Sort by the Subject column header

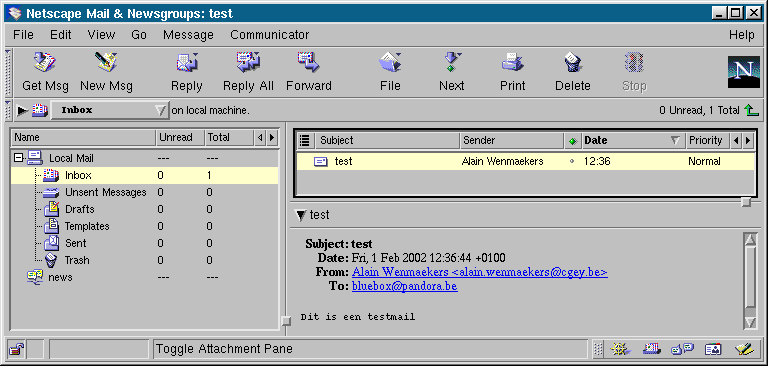(x=387, y=141)
